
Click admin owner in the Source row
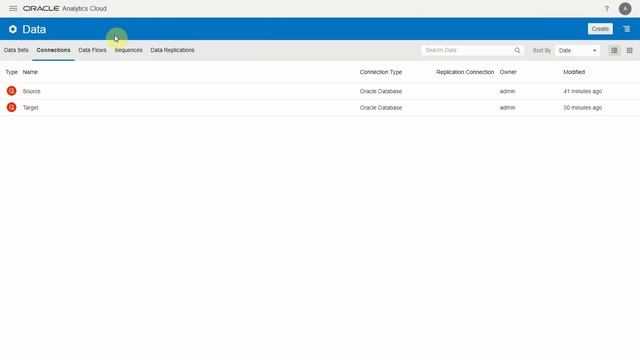[507, 91]
